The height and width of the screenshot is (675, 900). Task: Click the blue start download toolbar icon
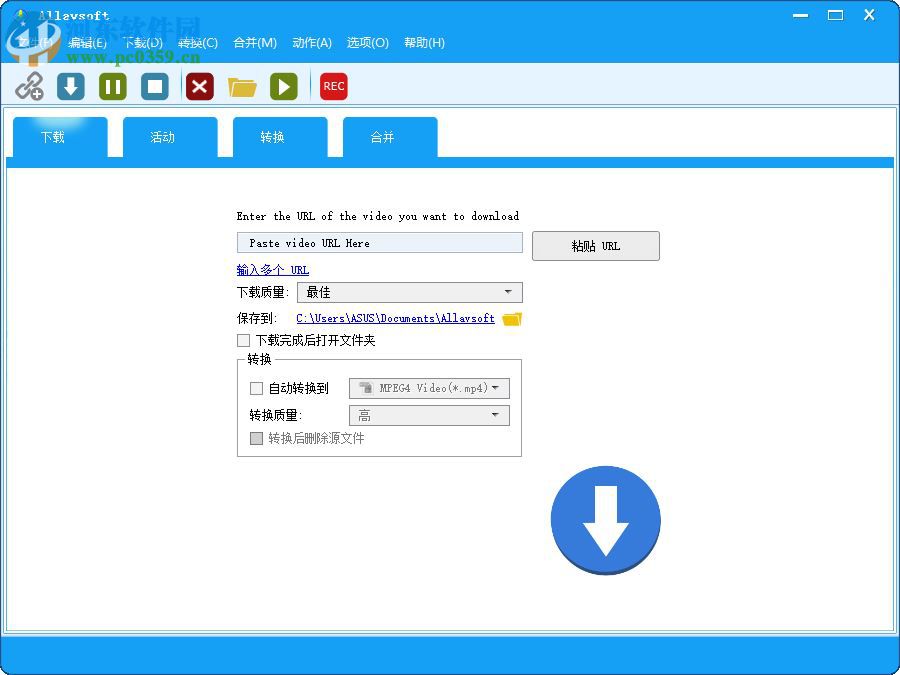pyautogui.click(x=70, y=86)
